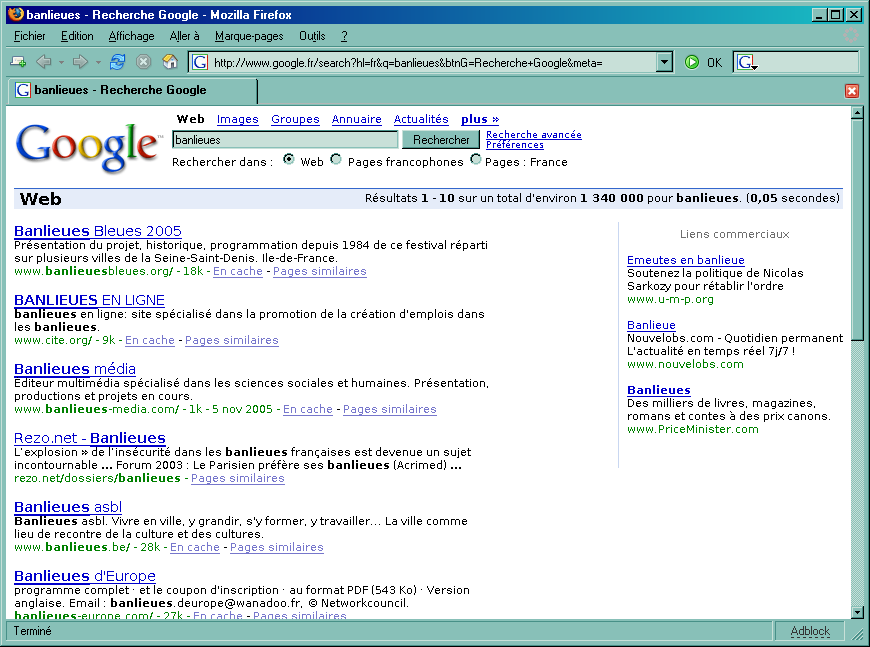Viewport: 870px width, 647px height.
Task: Click the Stop loading icon
Action: click(144, 62)
